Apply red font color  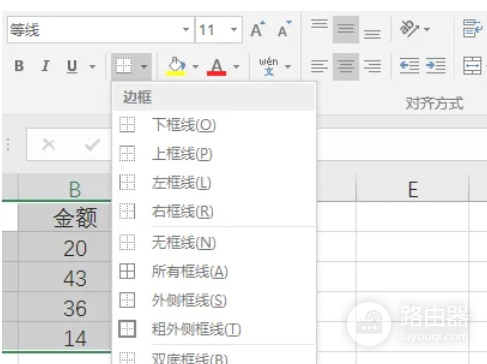(x=217, y=67)
